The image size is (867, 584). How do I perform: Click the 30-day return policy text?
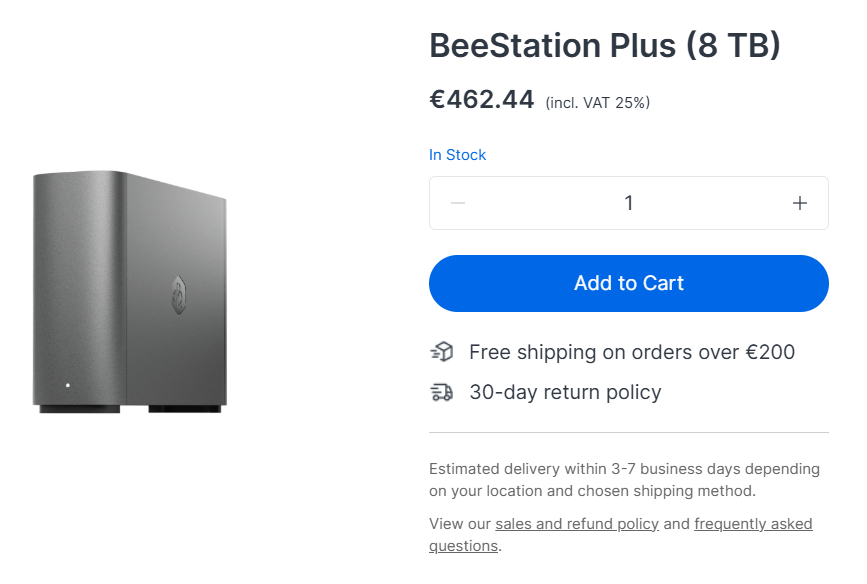point(565,392)
